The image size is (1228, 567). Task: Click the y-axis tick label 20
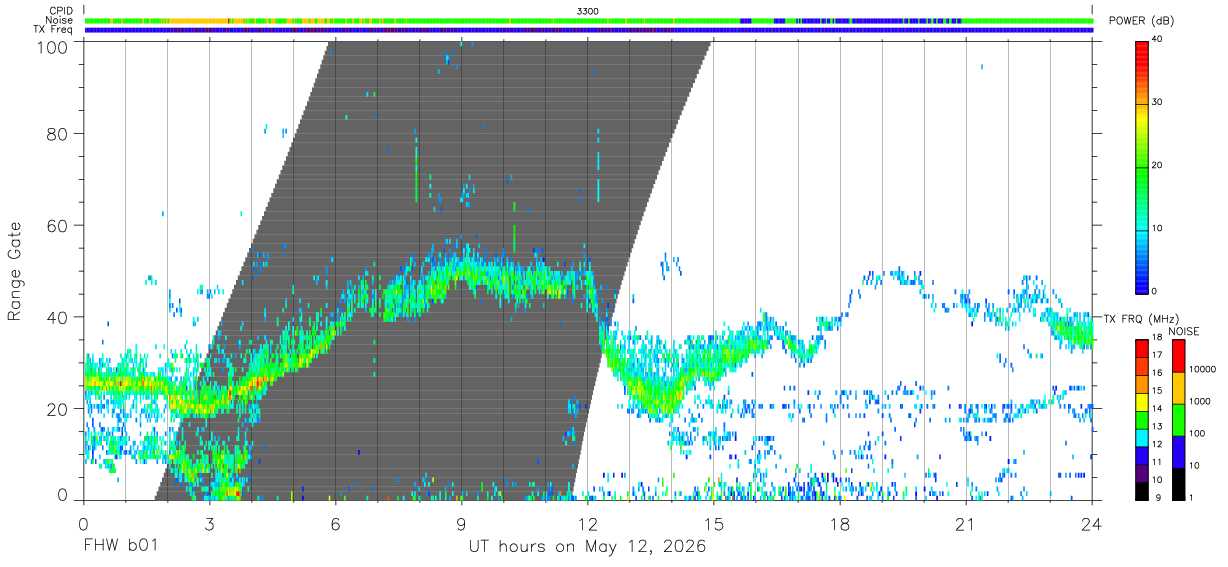click(x=60, y=409)
